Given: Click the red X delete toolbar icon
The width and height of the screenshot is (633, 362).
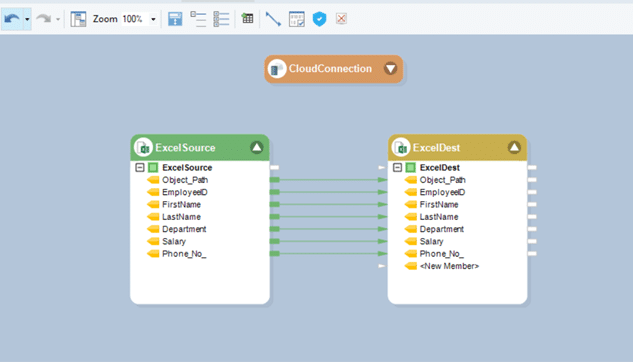Looking at the screenshot, I should tap(341, 19).
